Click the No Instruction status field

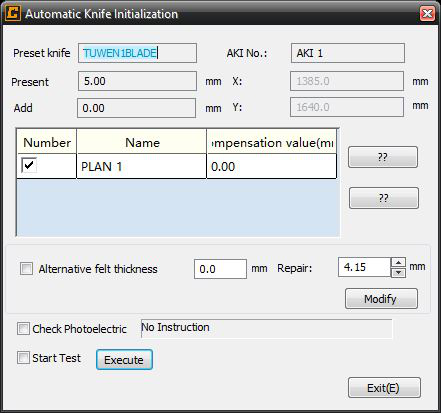267,328
